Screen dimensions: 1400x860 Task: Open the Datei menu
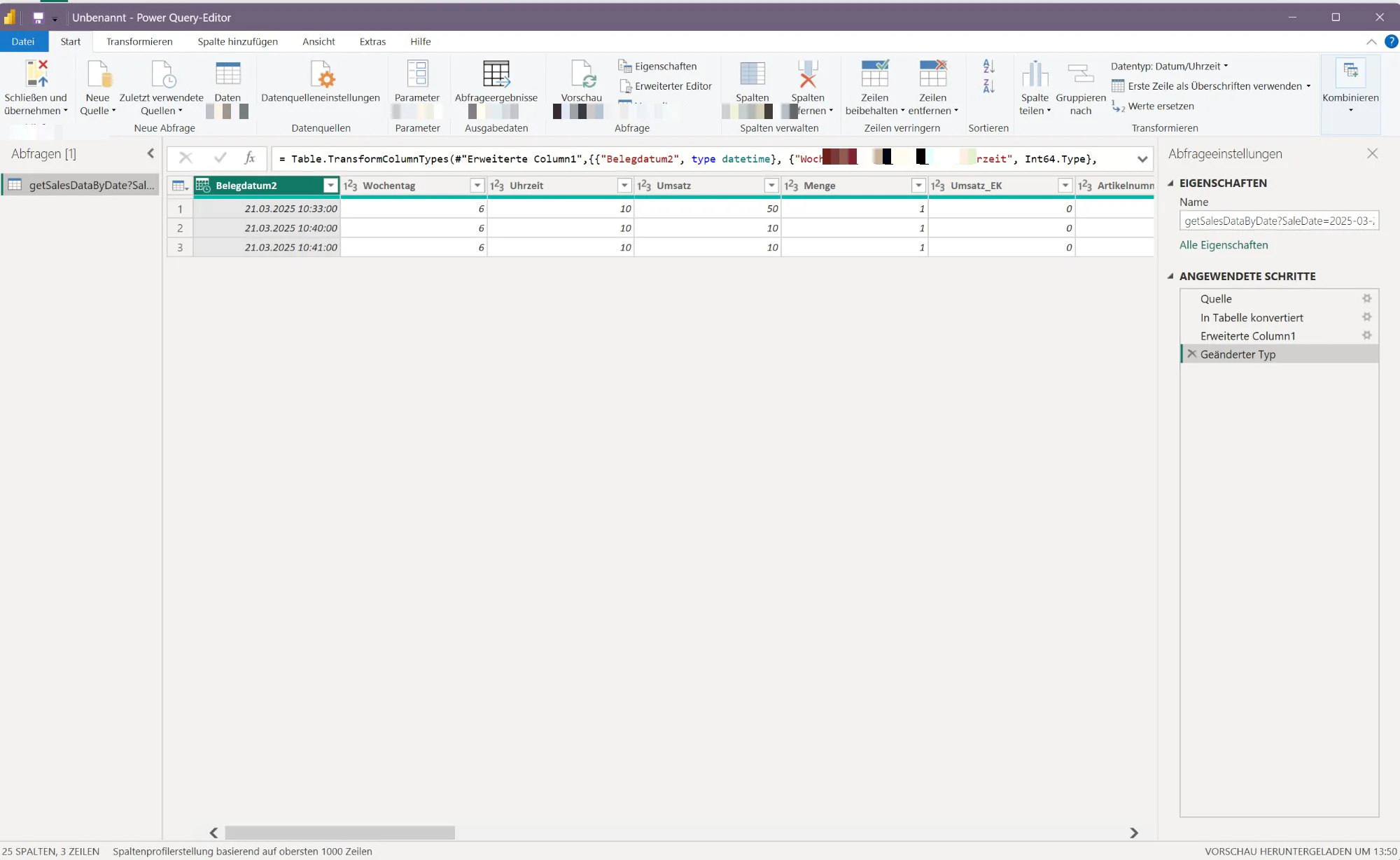coord(23,41)
